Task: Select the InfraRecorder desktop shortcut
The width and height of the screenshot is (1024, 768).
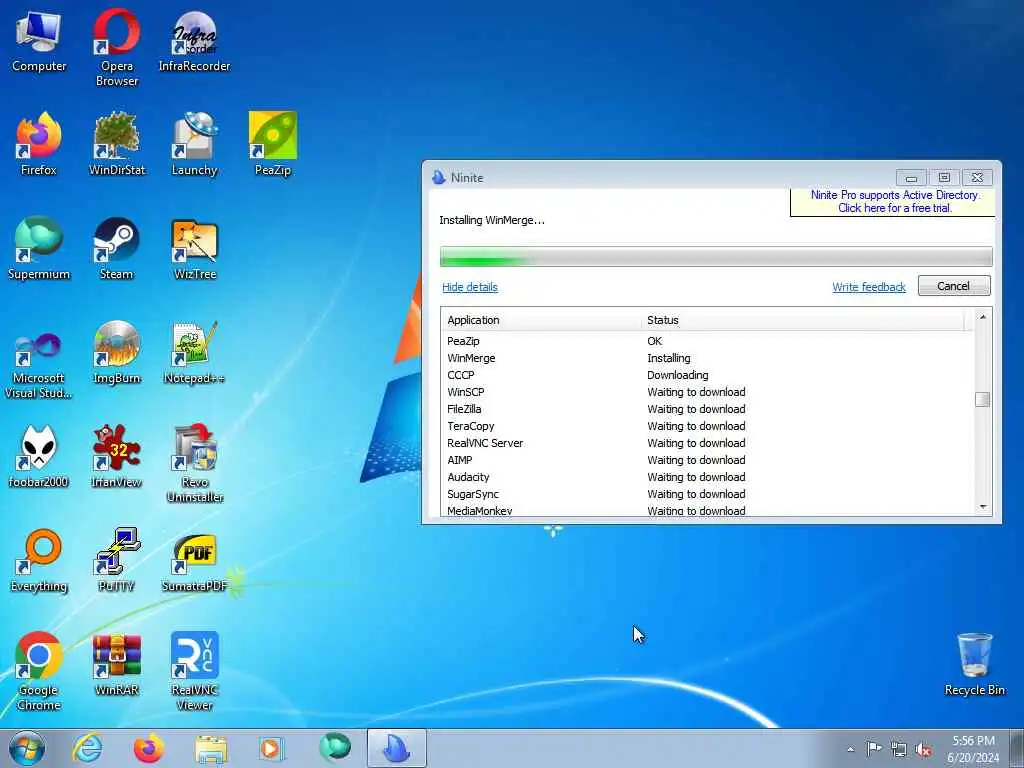Action: tap(195, 40)
